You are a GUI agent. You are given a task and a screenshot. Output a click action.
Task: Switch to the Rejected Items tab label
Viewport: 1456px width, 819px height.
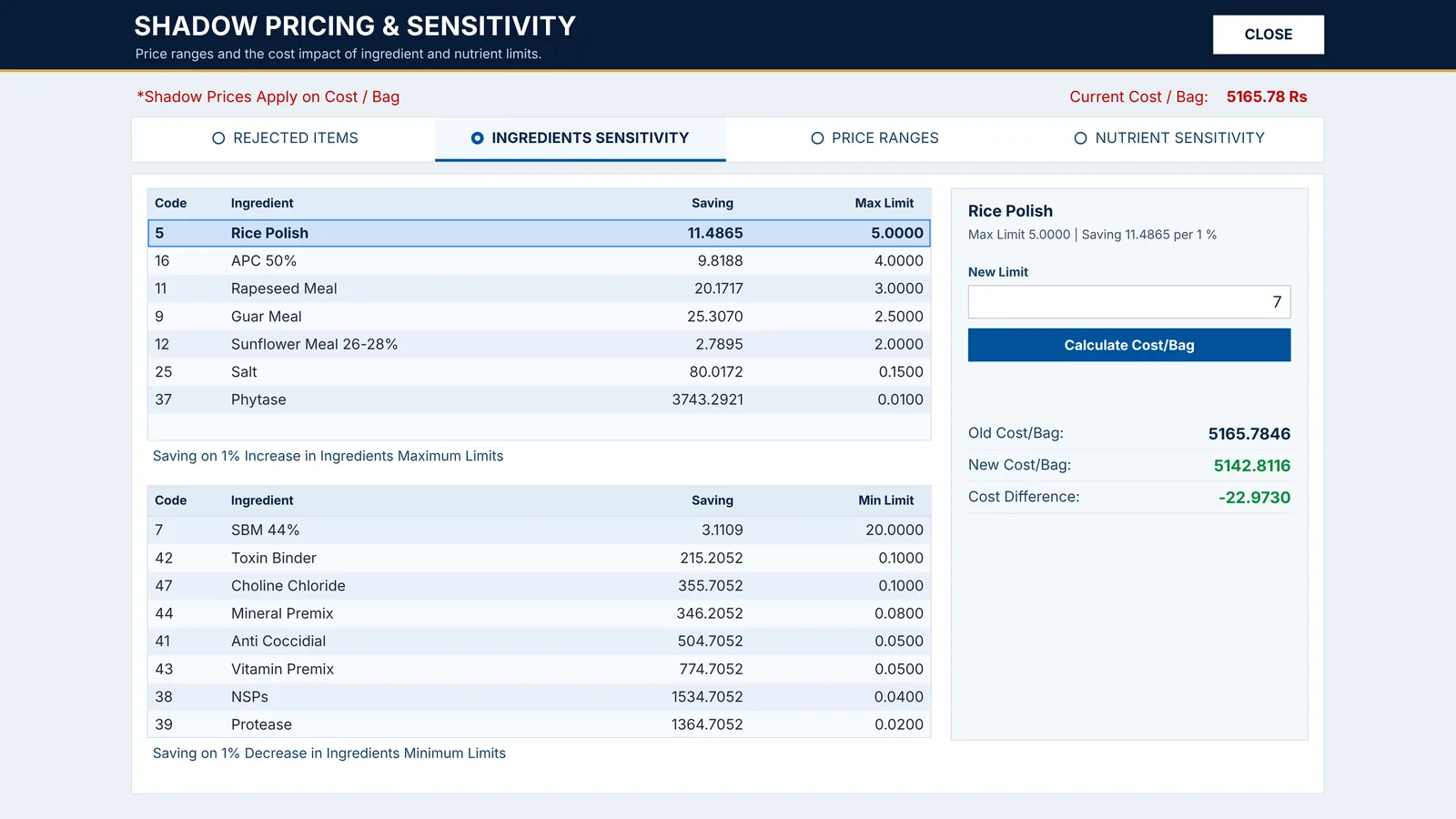296,138
